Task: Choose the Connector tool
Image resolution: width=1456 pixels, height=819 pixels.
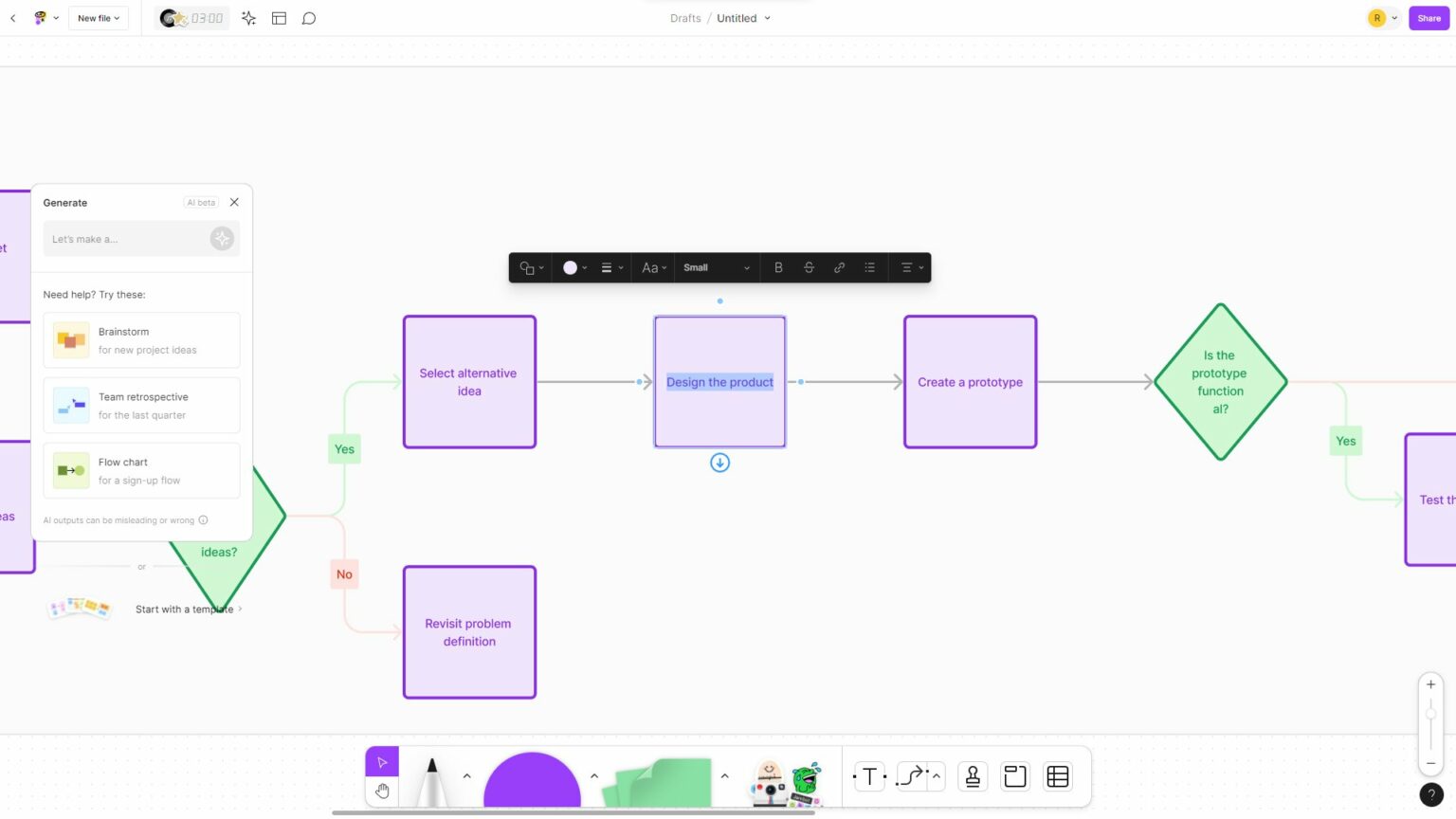Action: point(909,775)
